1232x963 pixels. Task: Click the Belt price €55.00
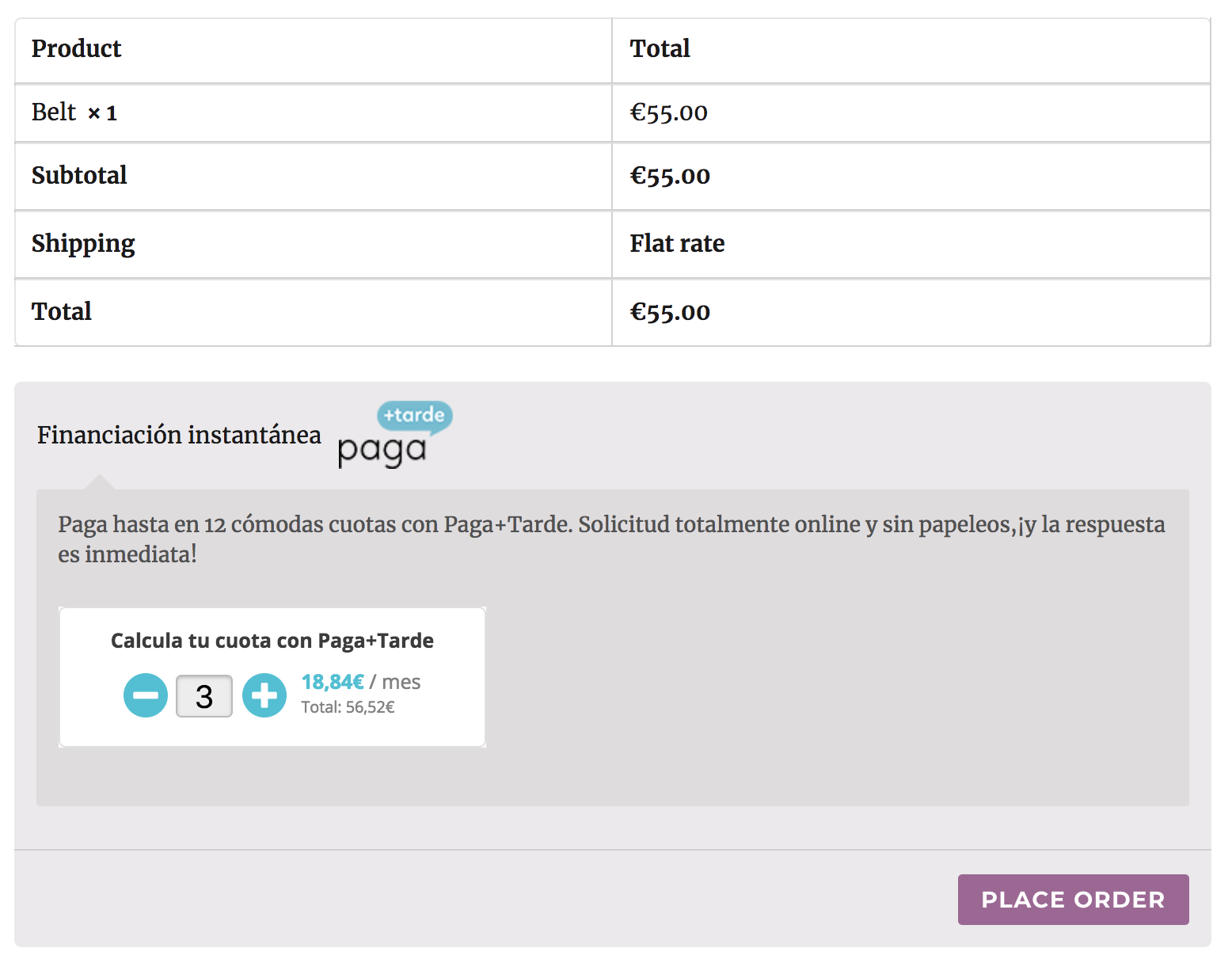(668, 112)
